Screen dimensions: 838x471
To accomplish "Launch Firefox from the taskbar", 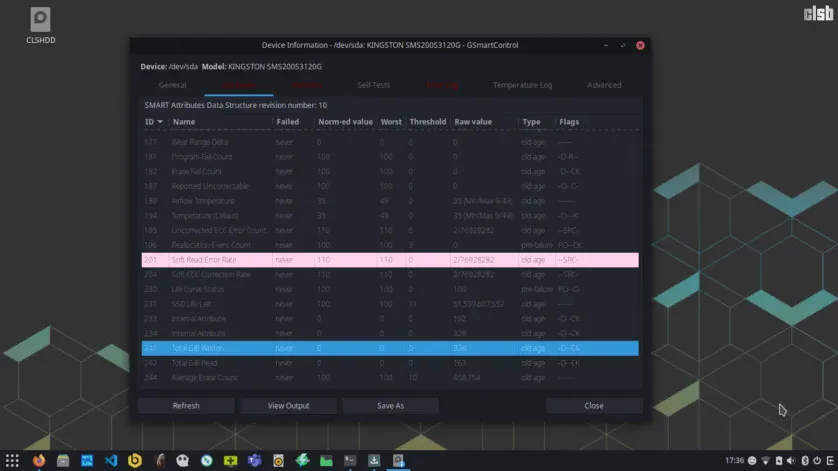I will point(39,460).
